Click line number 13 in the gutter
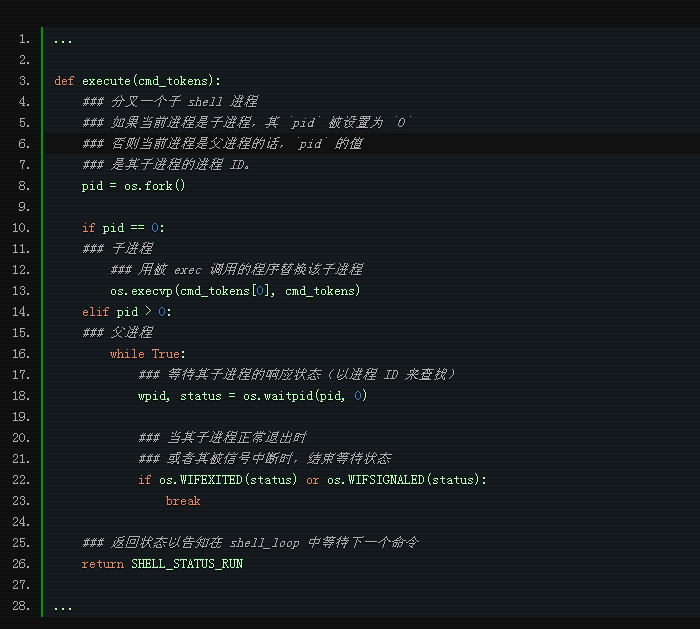Image resolution: width=700 pixels, height=629 pixels. click(21, 290)
